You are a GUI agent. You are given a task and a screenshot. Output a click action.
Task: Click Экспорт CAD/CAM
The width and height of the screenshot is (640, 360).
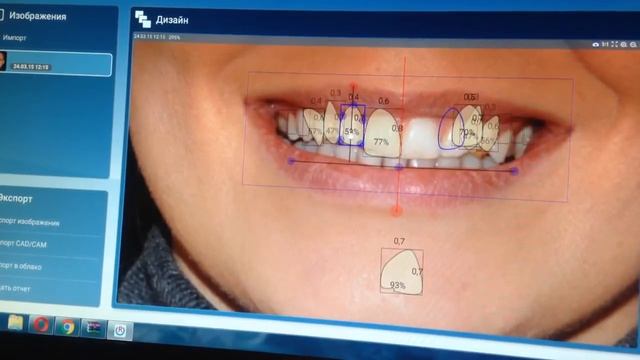(x=23, y=244)
